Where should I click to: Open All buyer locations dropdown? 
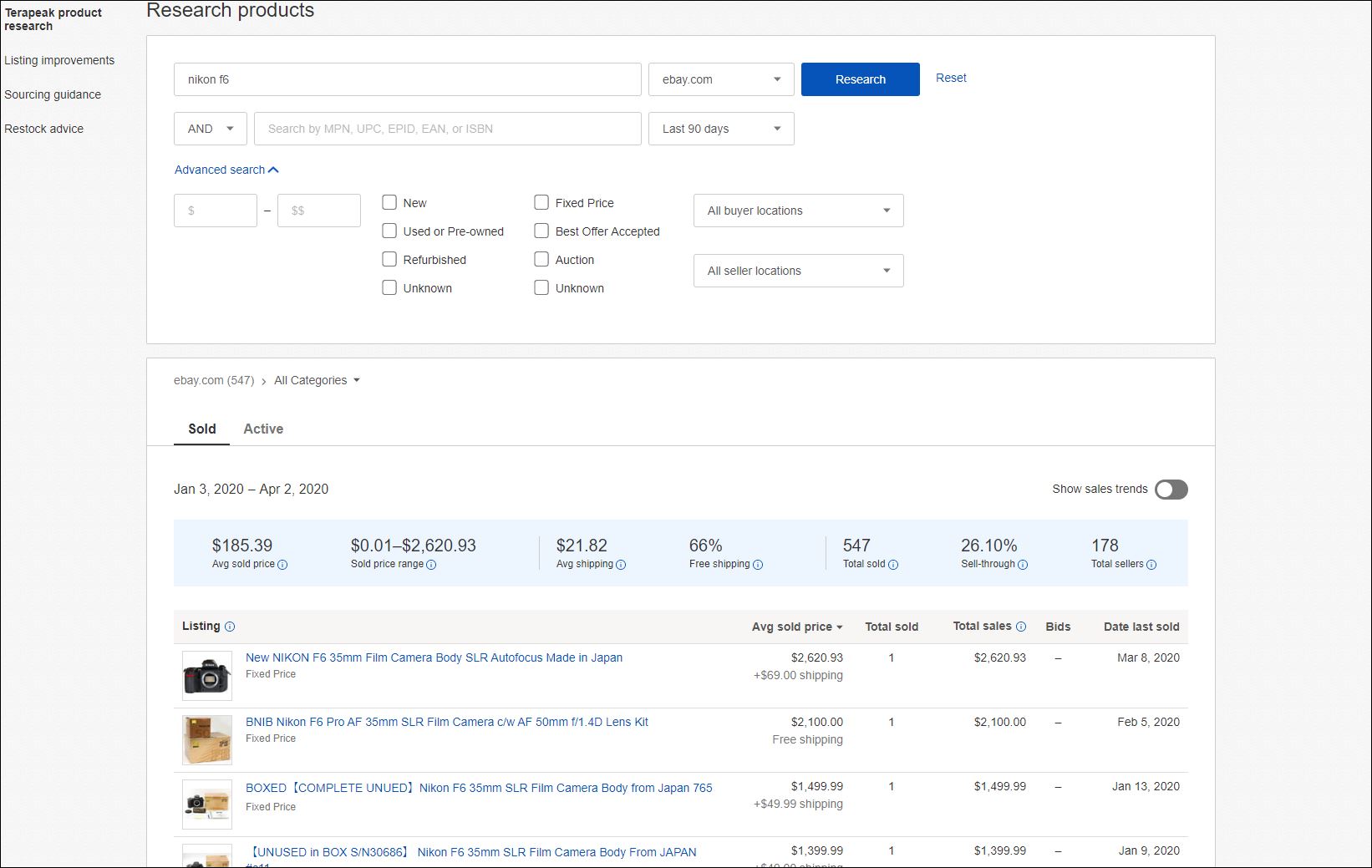coord(799,211)
